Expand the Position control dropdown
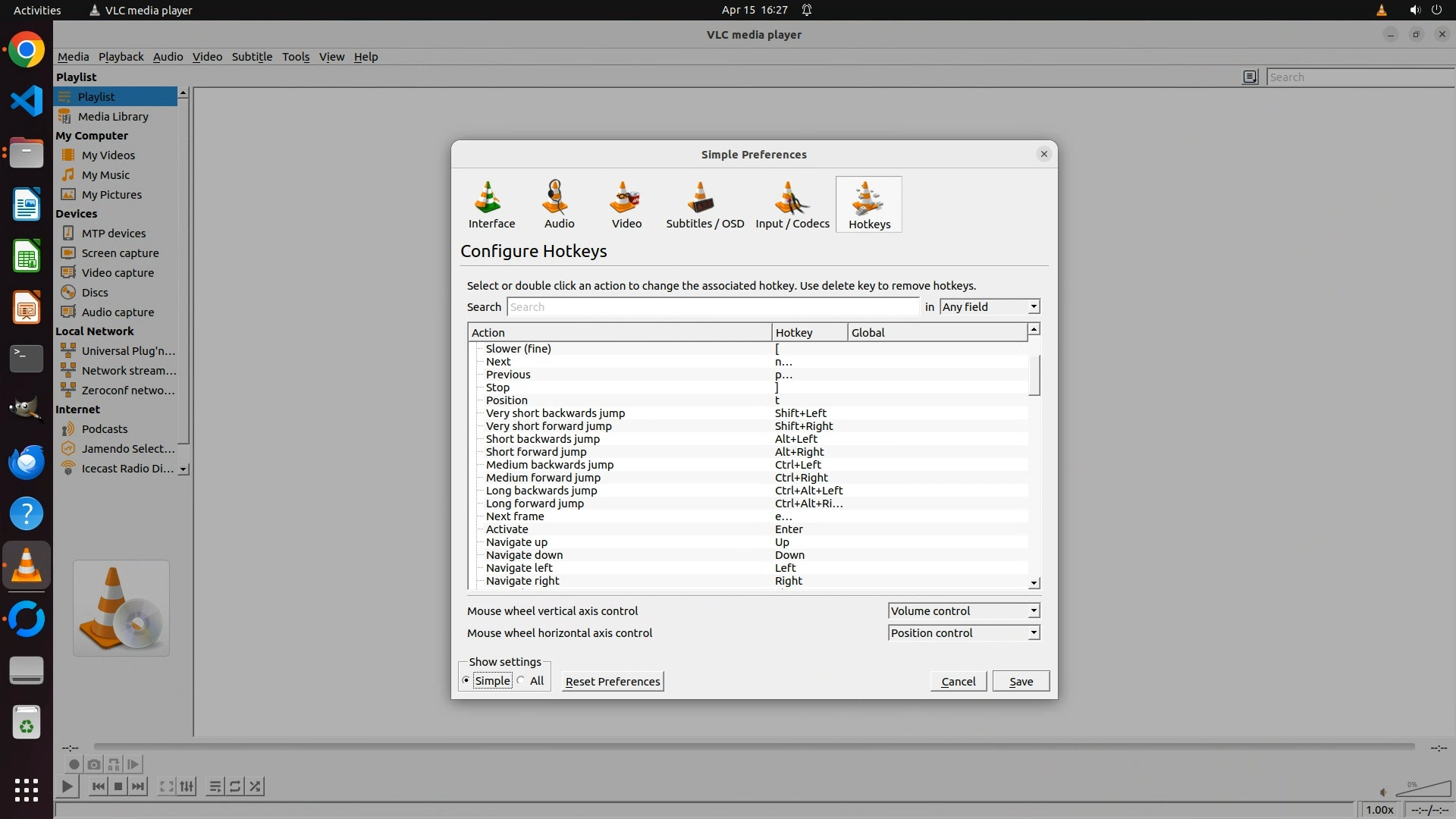 click(x=963, y=633)
